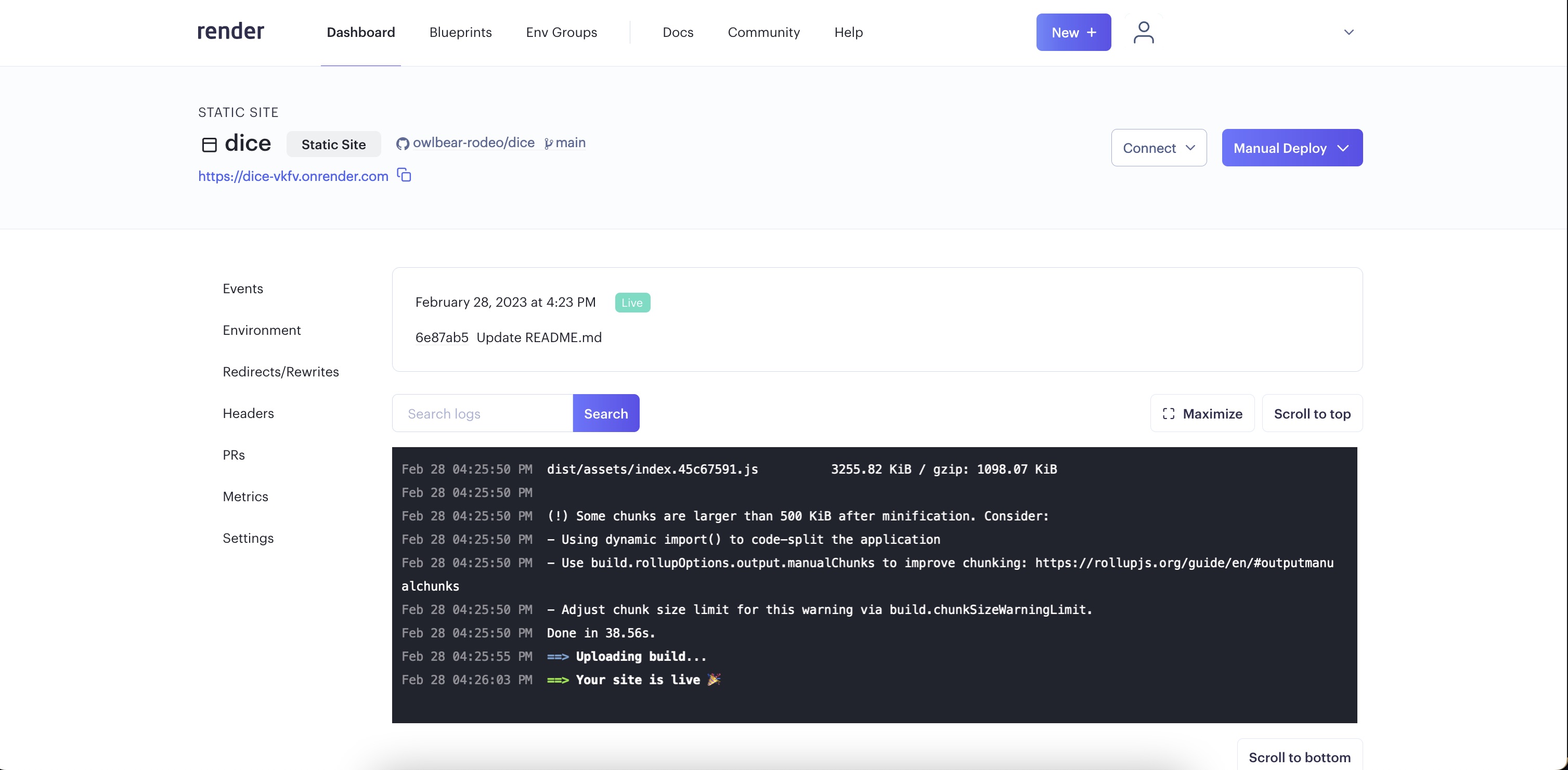Click Scroll to top button

point(1312,413)
